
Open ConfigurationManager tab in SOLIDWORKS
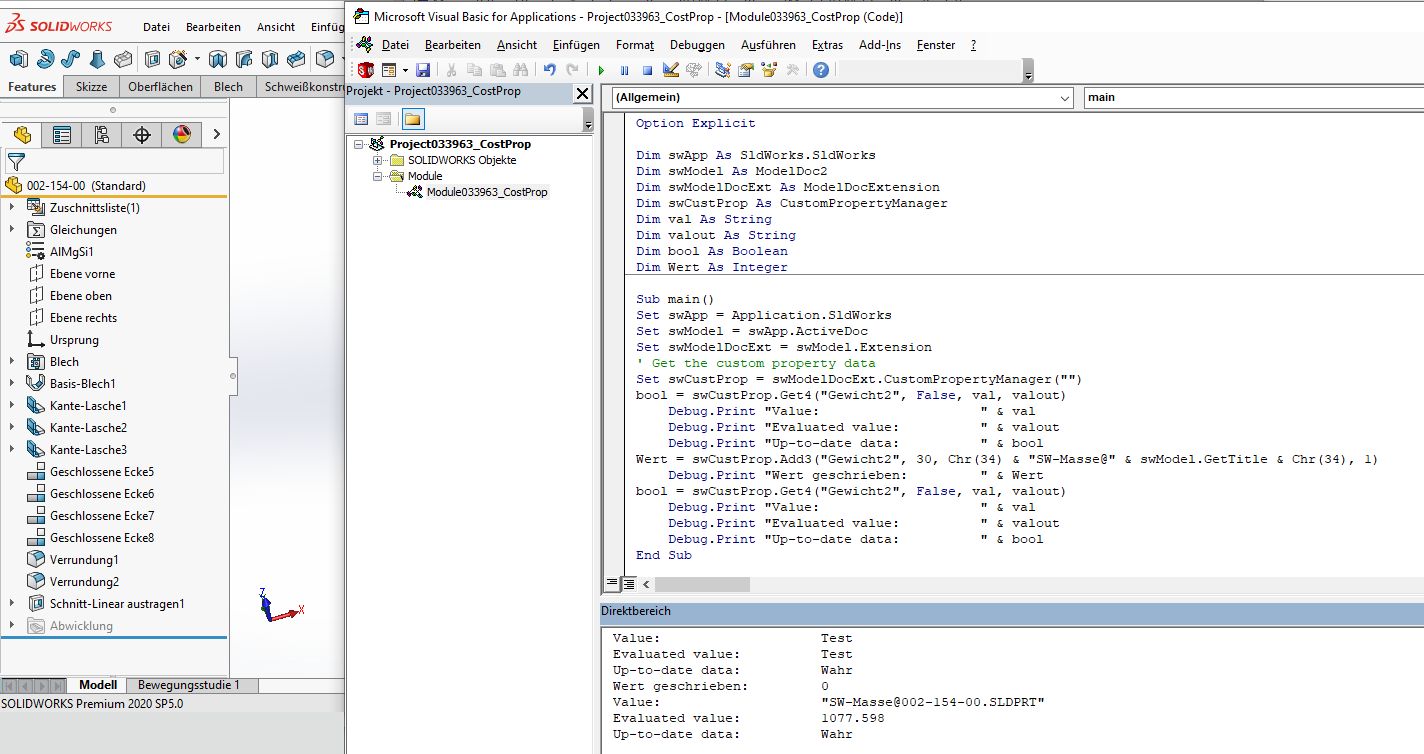pos(101,135)
